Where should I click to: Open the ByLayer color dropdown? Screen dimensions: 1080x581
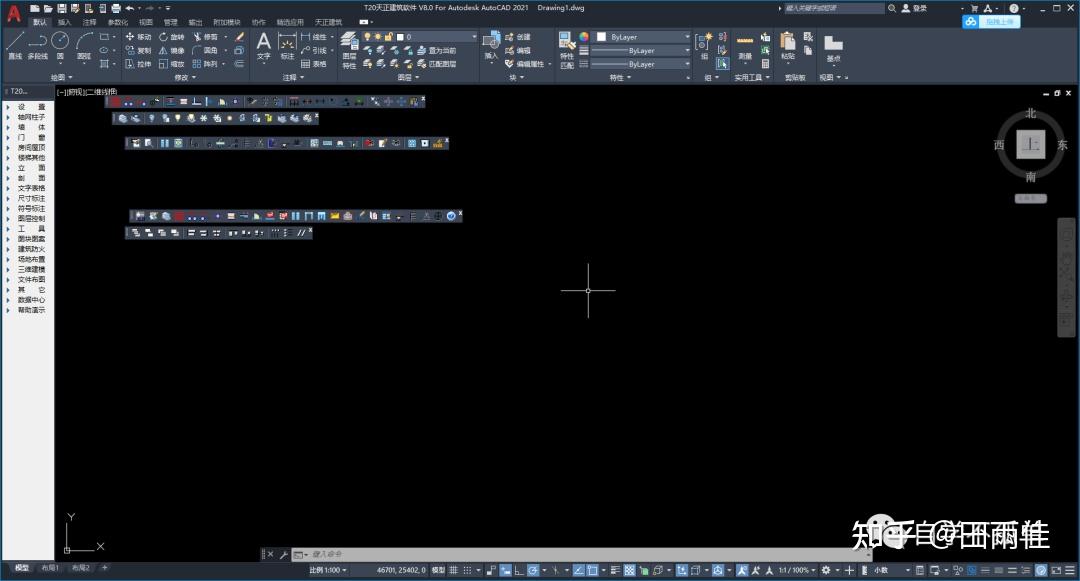pos(642,36)
